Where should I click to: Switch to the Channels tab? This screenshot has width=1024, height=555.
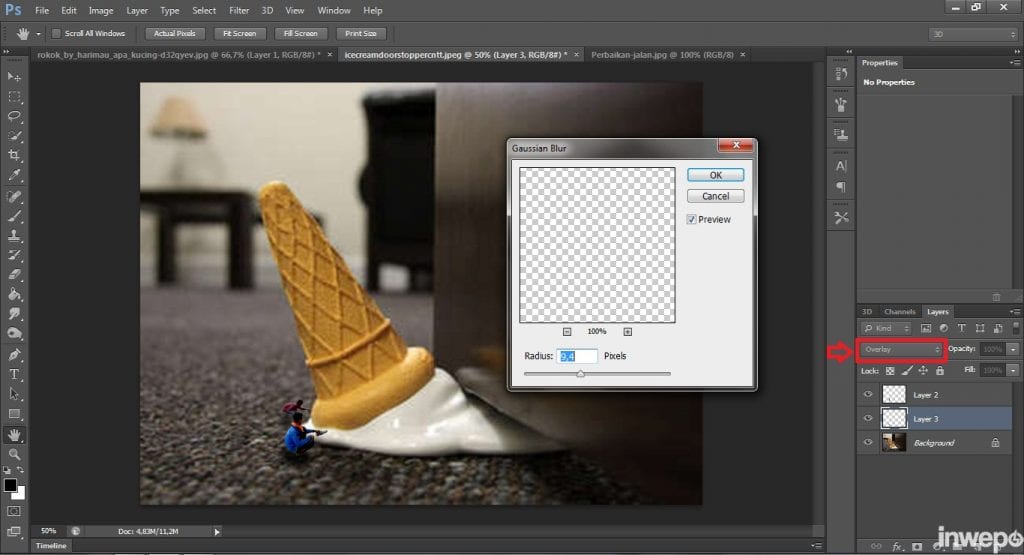tap(900, 312)
